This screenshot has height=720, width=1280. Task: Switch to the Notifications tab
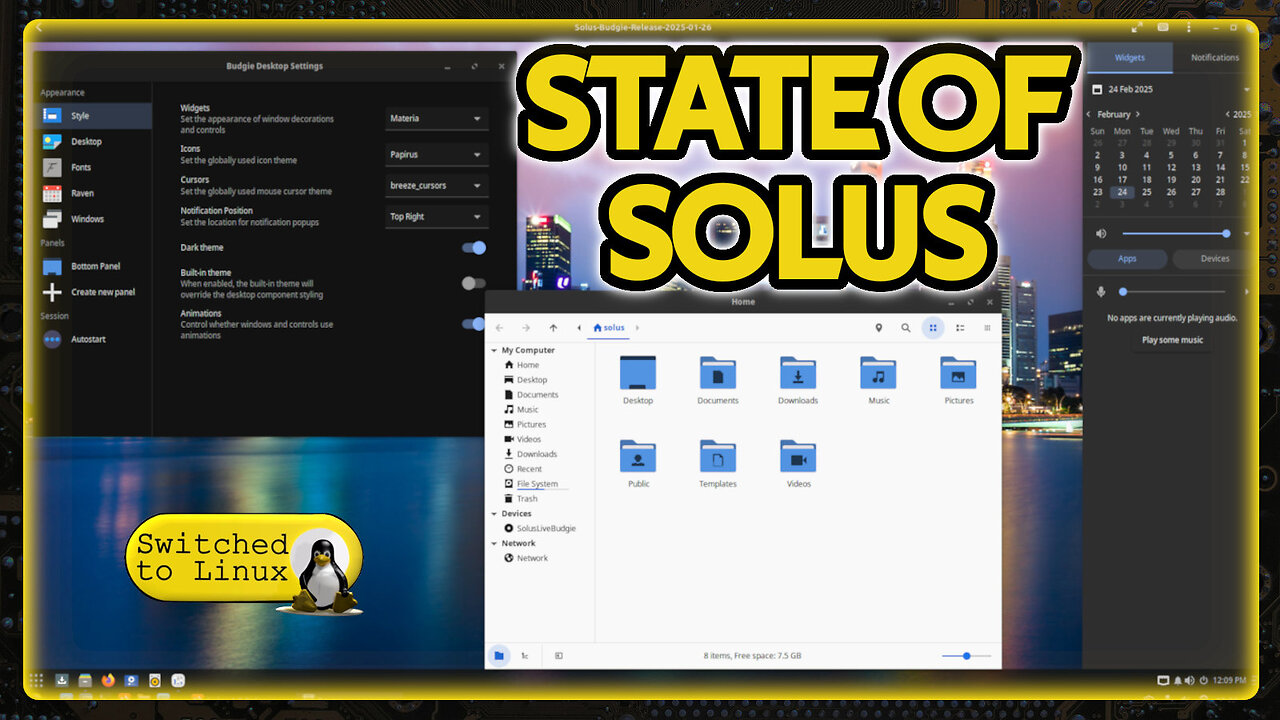point(1214,58)
